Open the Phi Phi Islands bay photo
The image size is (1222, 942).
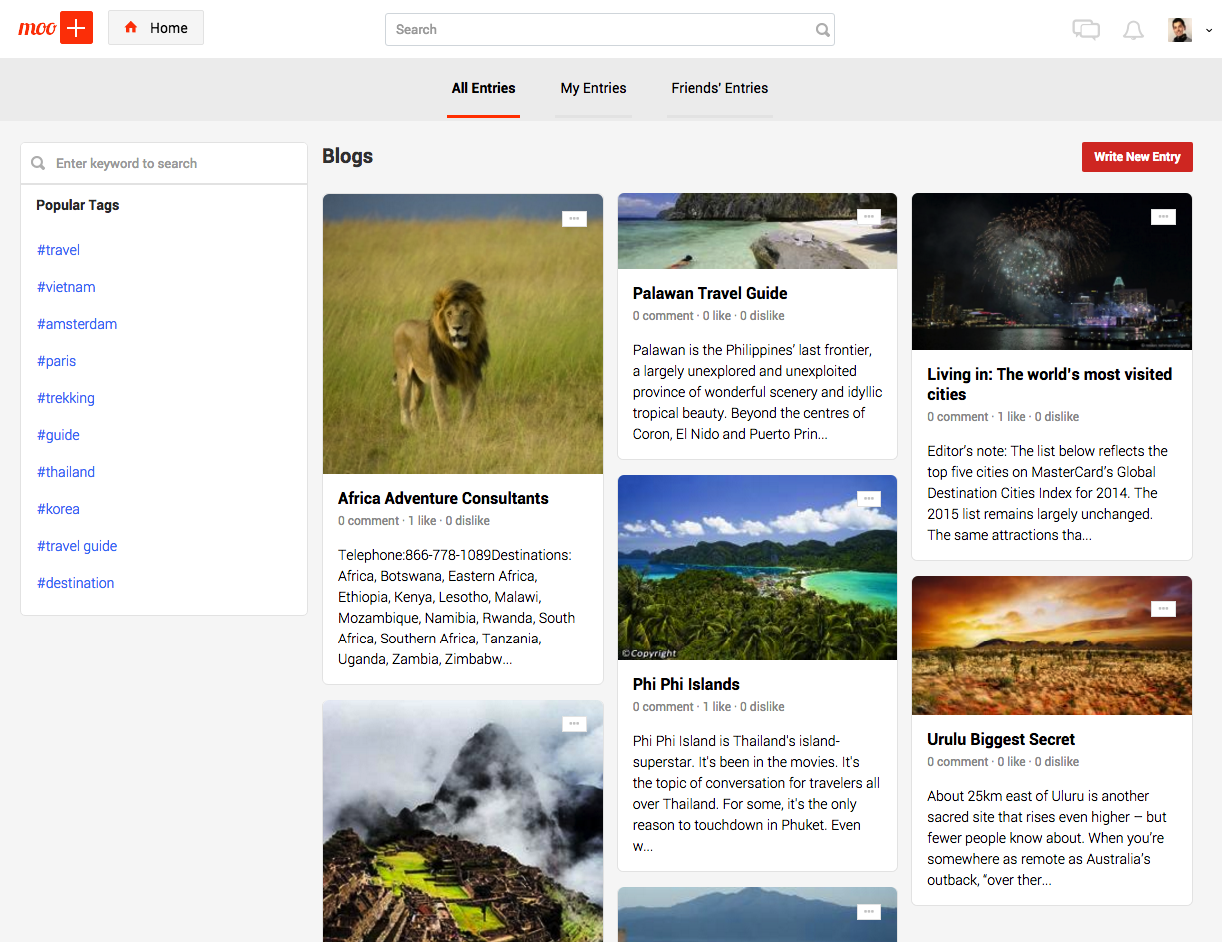[757, 567]
